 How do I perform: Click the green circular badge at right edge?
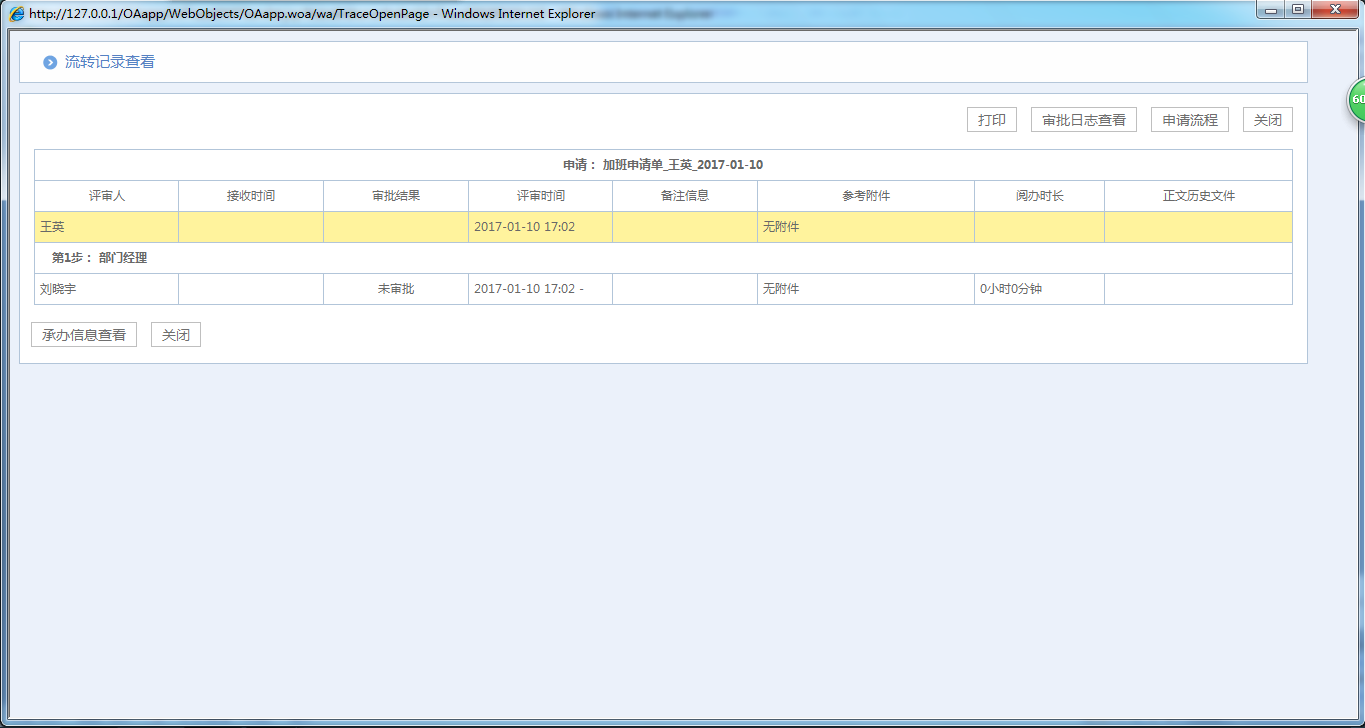tap(1356, 100)
